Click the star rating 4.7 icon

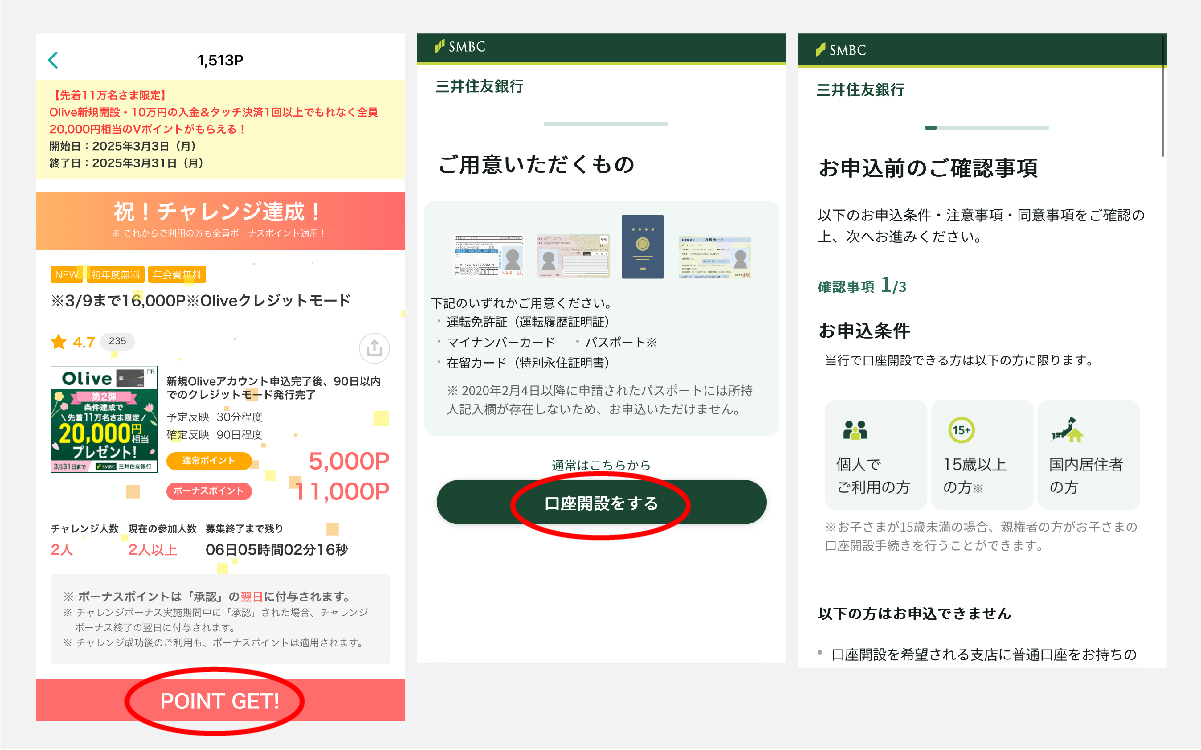coord(58,343)
